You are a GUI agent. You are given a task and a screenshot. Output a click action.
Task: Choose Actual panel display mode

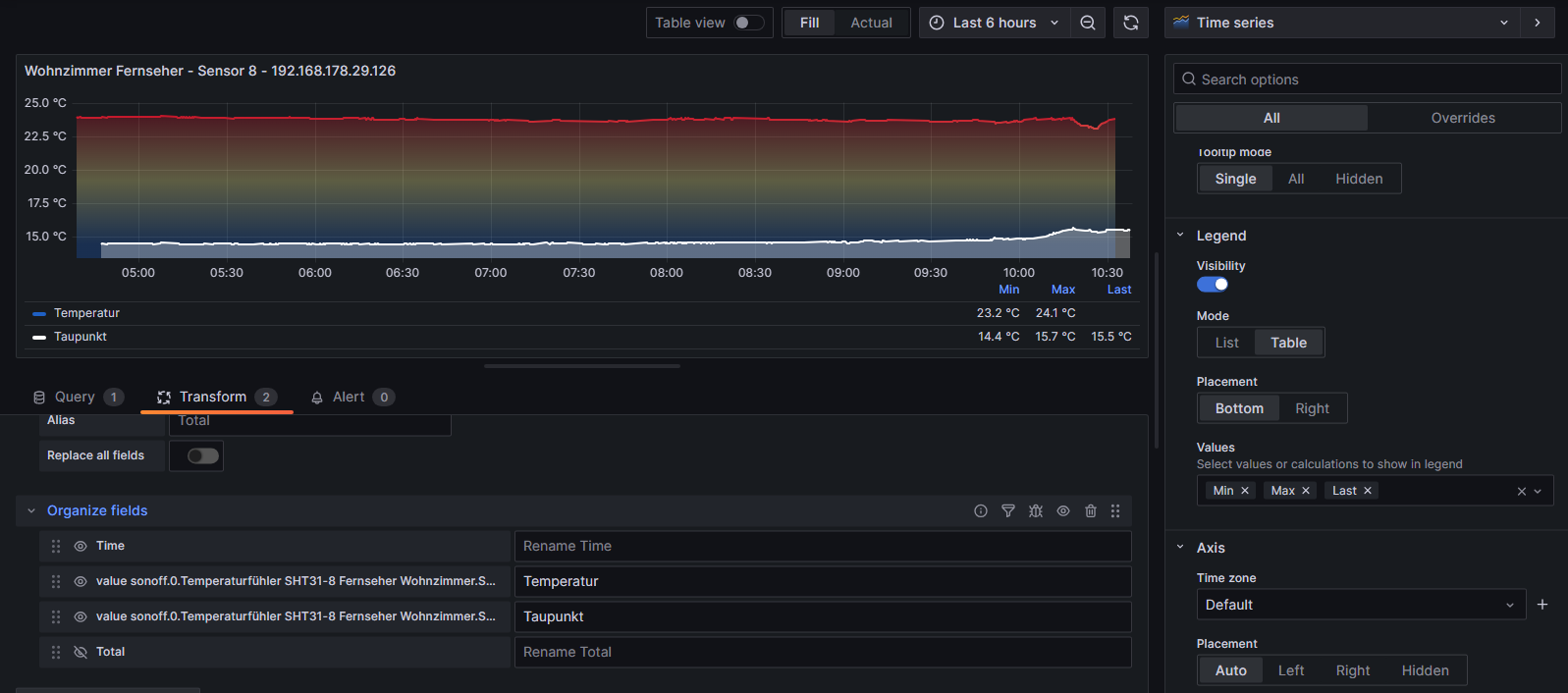click(x=871, y=23)
